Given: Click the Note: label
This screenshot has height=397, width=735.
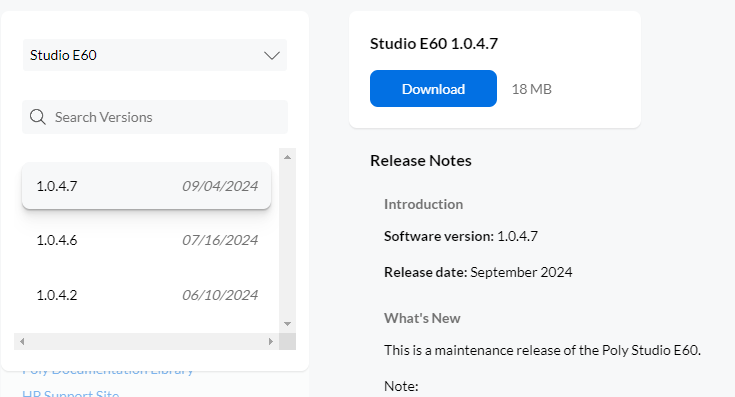Looking at the screenshot, I should [401, 386].
